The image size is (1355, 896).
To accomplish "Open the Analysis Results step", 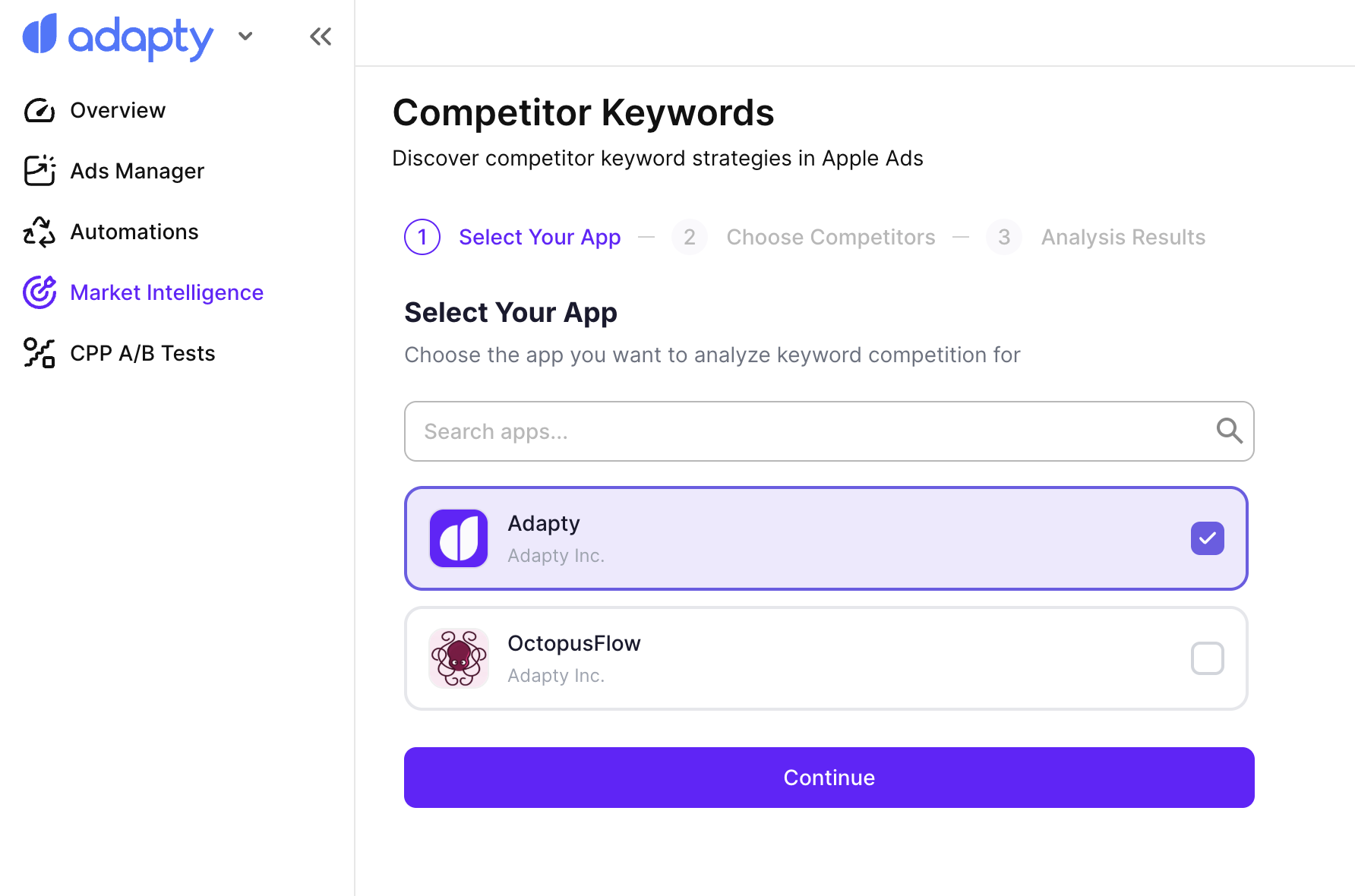I will pyautogui.click(x=1123, y=237).
